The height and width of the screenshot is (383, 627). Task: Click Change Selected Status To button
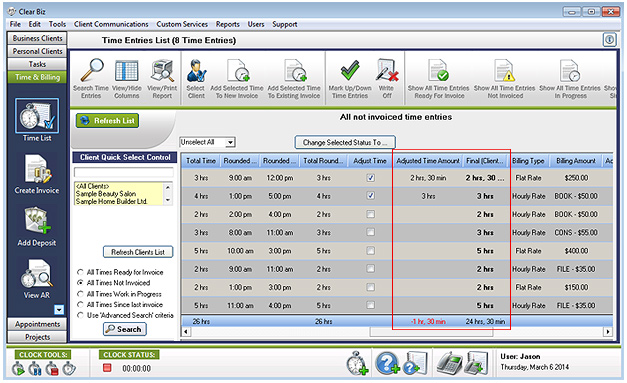[345, 142]
